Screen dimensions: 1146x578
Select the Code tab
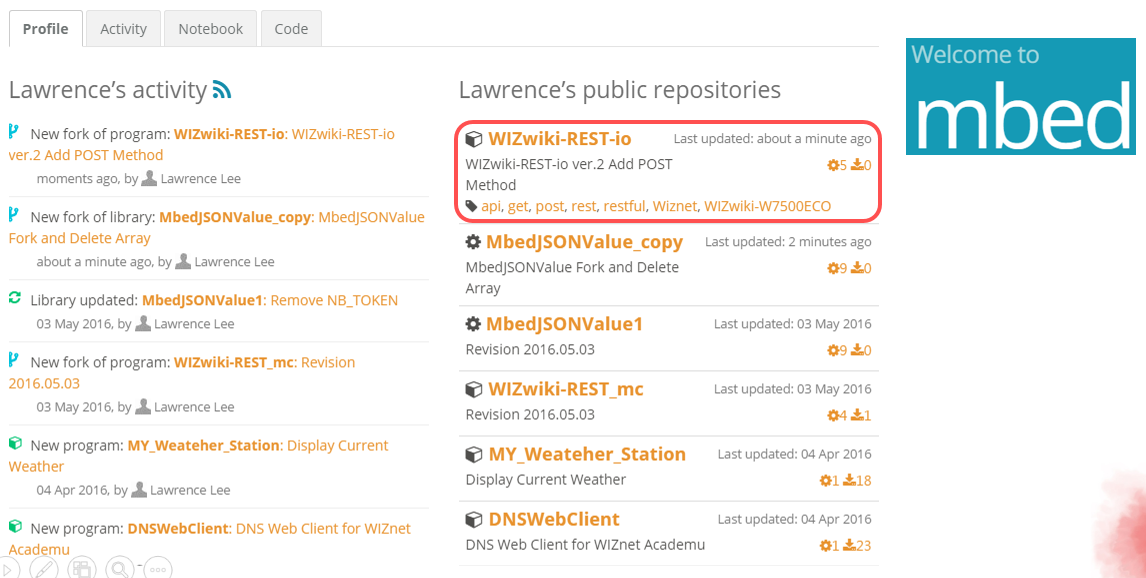pyautogui.click(x=291, y=29)
